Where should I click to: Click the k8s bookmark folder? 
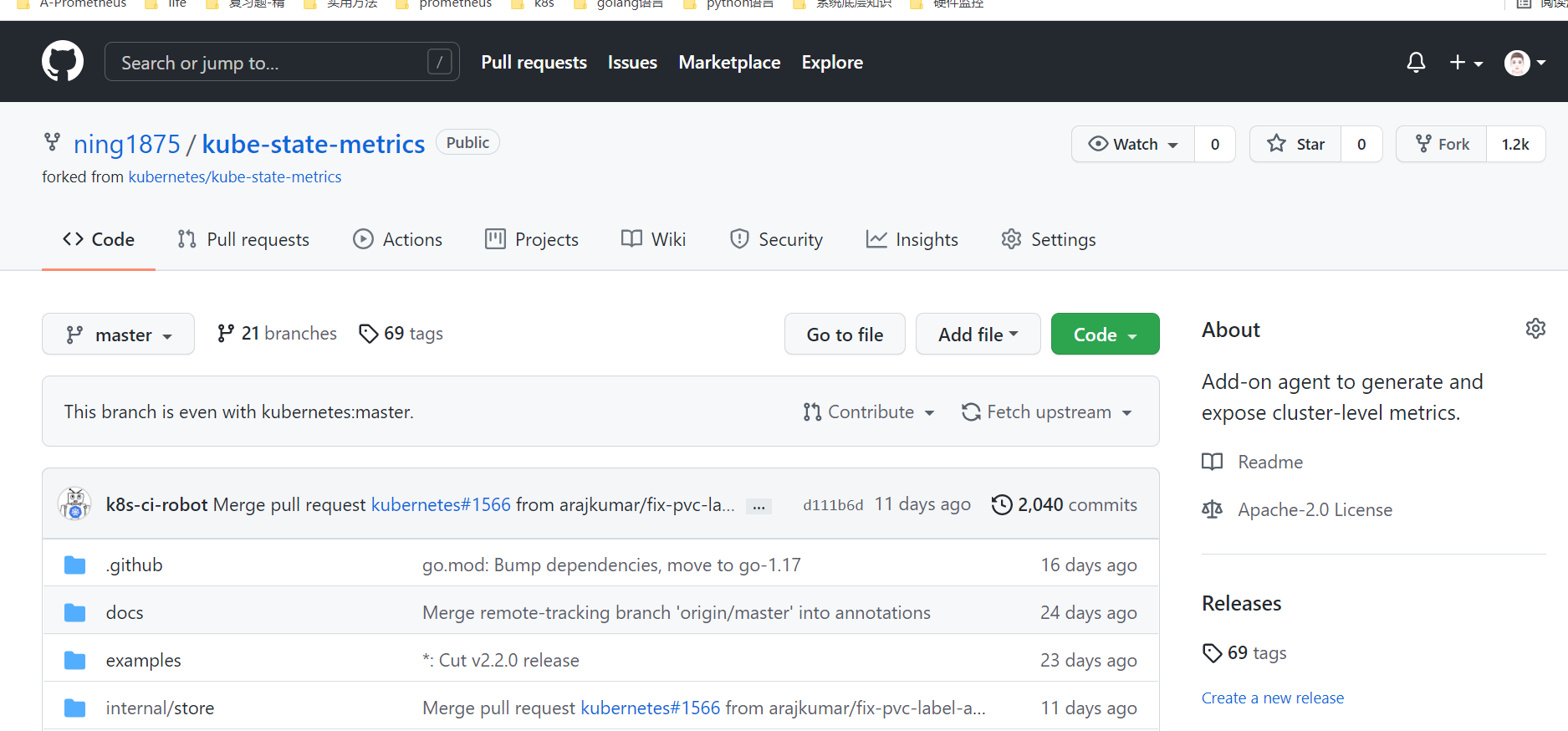pos(533,4)
